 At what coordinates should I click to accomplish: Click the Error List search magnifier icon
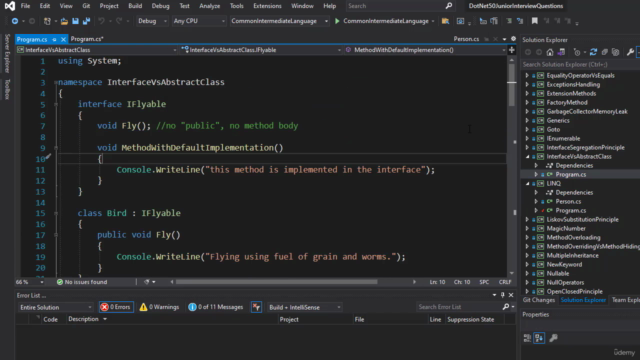506,307
